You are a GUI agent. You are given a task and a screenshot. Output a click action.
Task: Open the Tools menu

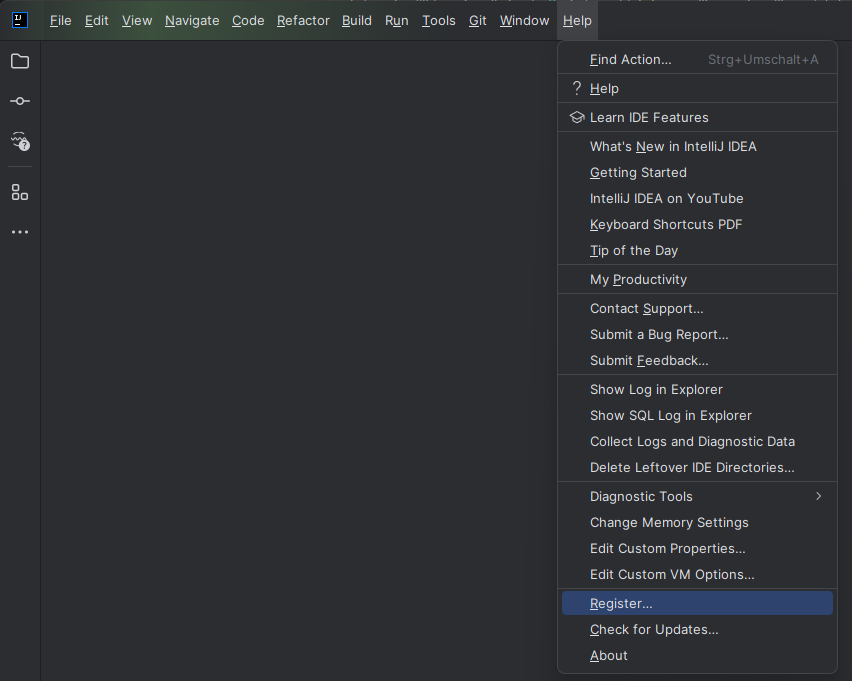(439, 21)
